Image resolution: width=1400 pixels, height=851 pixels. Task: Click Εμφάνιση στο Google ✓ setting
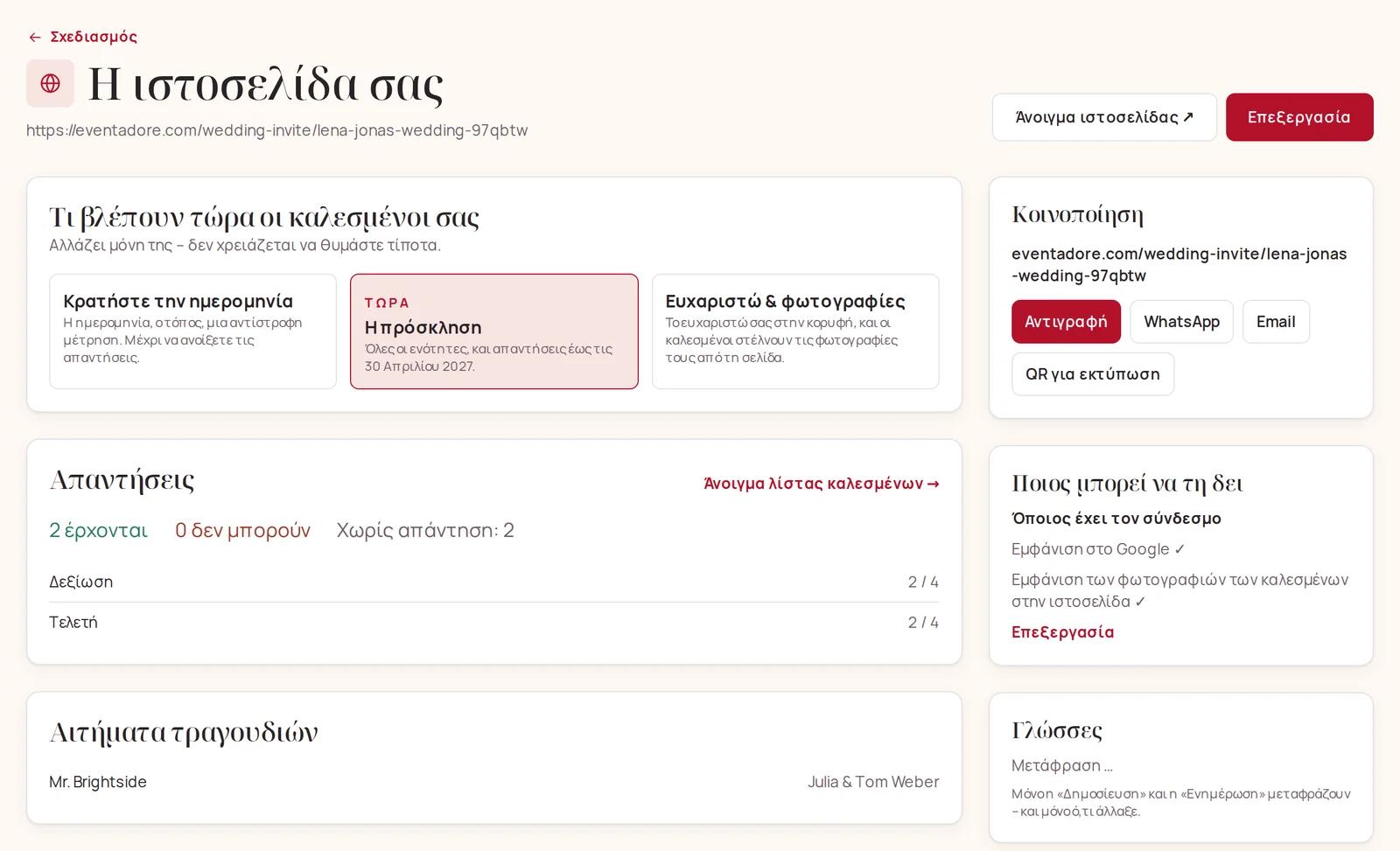(x=1098, y=549)
